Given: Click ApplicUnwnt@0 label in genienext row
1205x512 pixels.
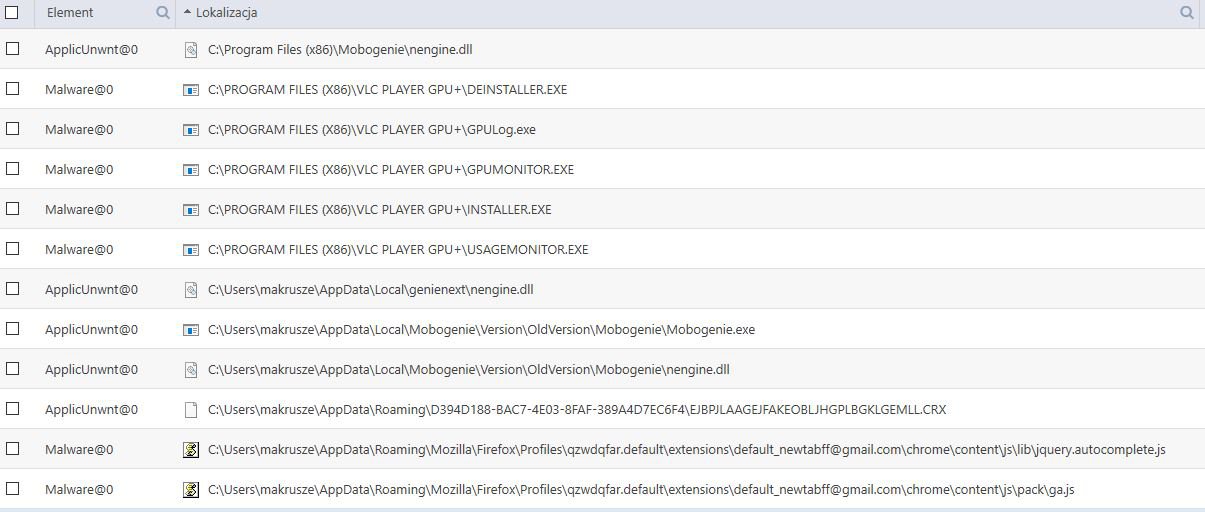Looking at the screenshot, I should click(x=92, y=289).
